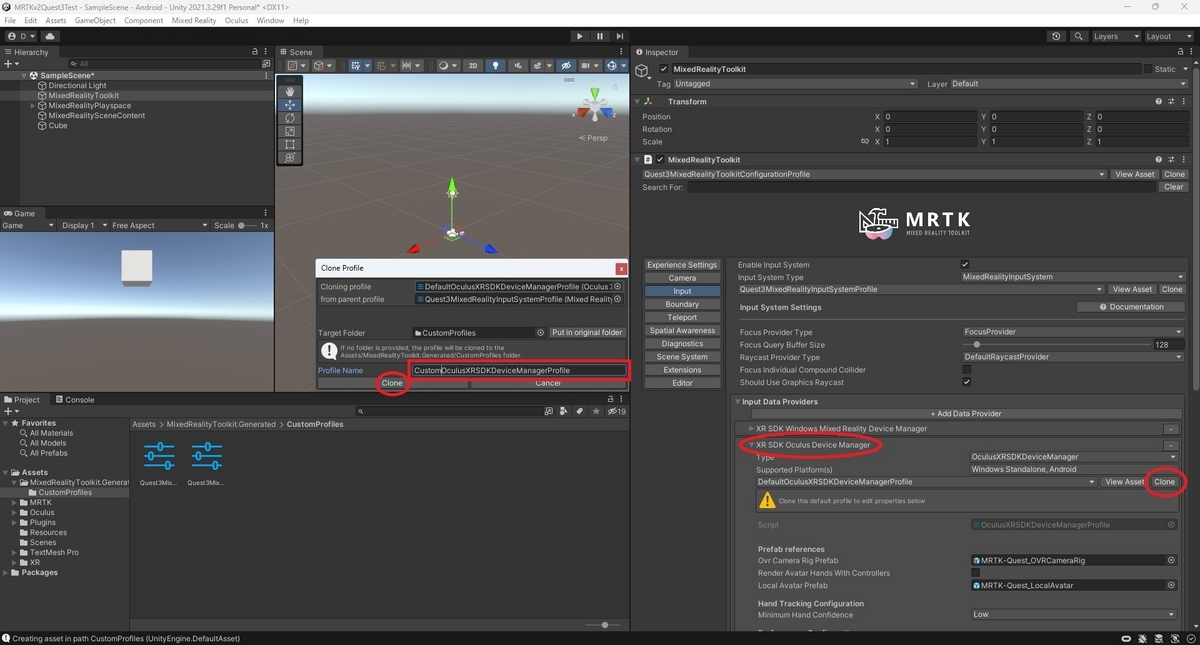Toggle 2D view mode in Scene
Image resolution: width=1200 pixels, height=645 pixels.
pos(473,65)
